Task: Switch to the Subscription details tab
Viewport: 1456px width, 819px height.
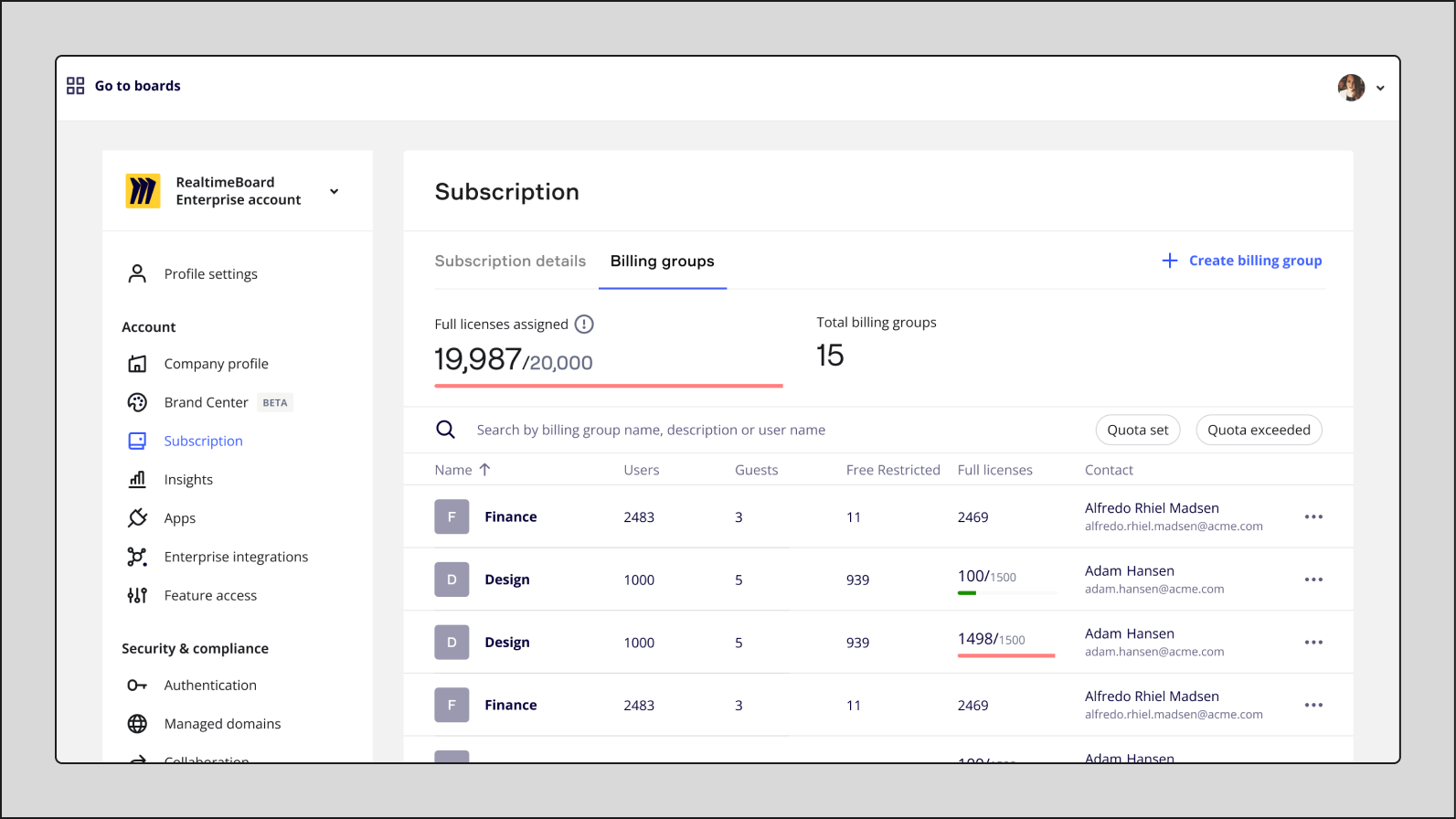Action: pyautogui.click(x=510, y=261)
